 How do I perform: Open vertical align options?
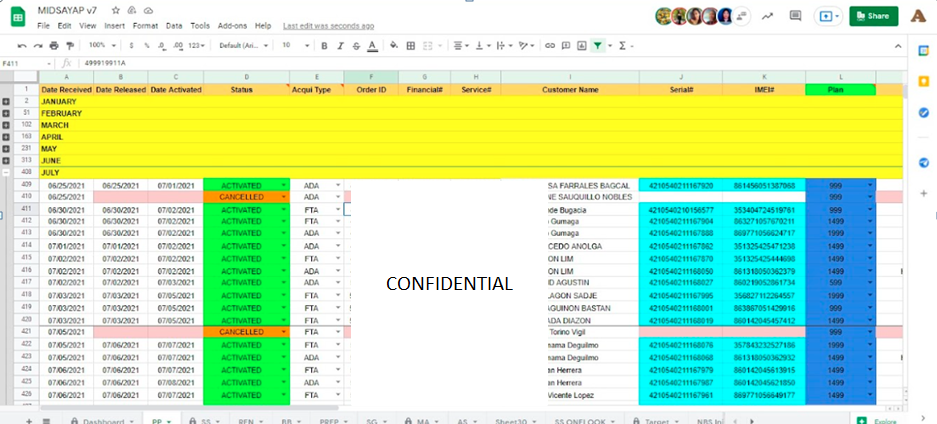click(482, 45)
